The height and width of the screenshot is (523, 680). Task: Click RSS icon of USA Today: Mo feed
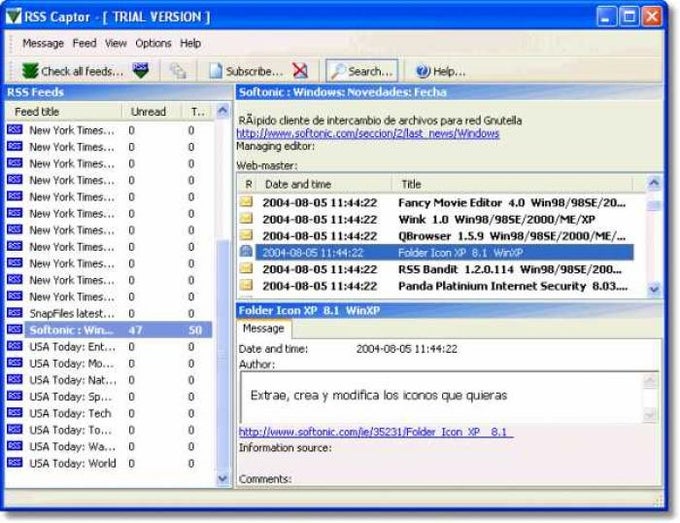tap(15, 363)
